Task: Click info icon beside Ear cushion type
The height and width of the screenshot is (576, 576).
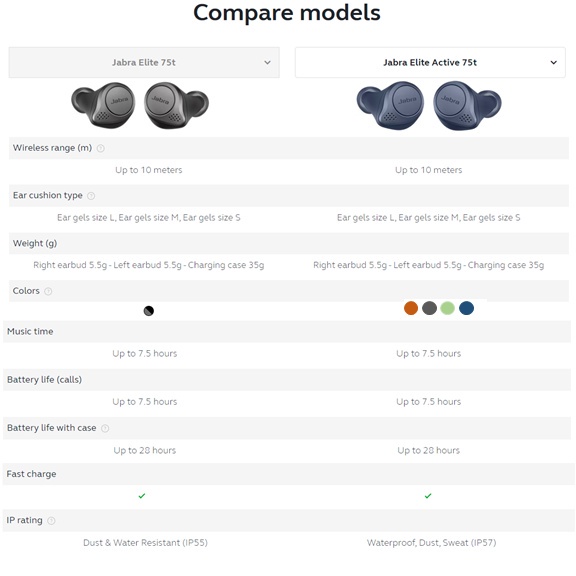Action: coord(91,196)
